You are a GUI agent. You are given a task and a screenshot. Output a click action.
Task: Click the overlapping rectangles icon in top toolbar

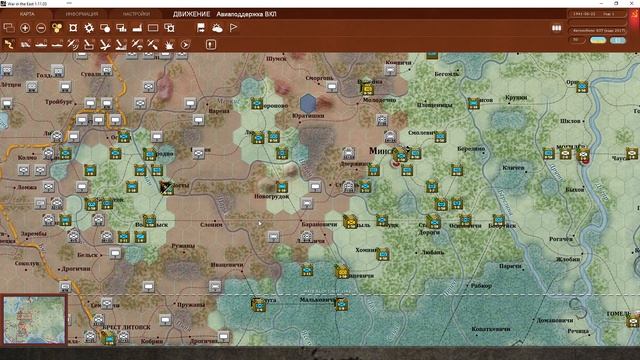pos(9,28)
